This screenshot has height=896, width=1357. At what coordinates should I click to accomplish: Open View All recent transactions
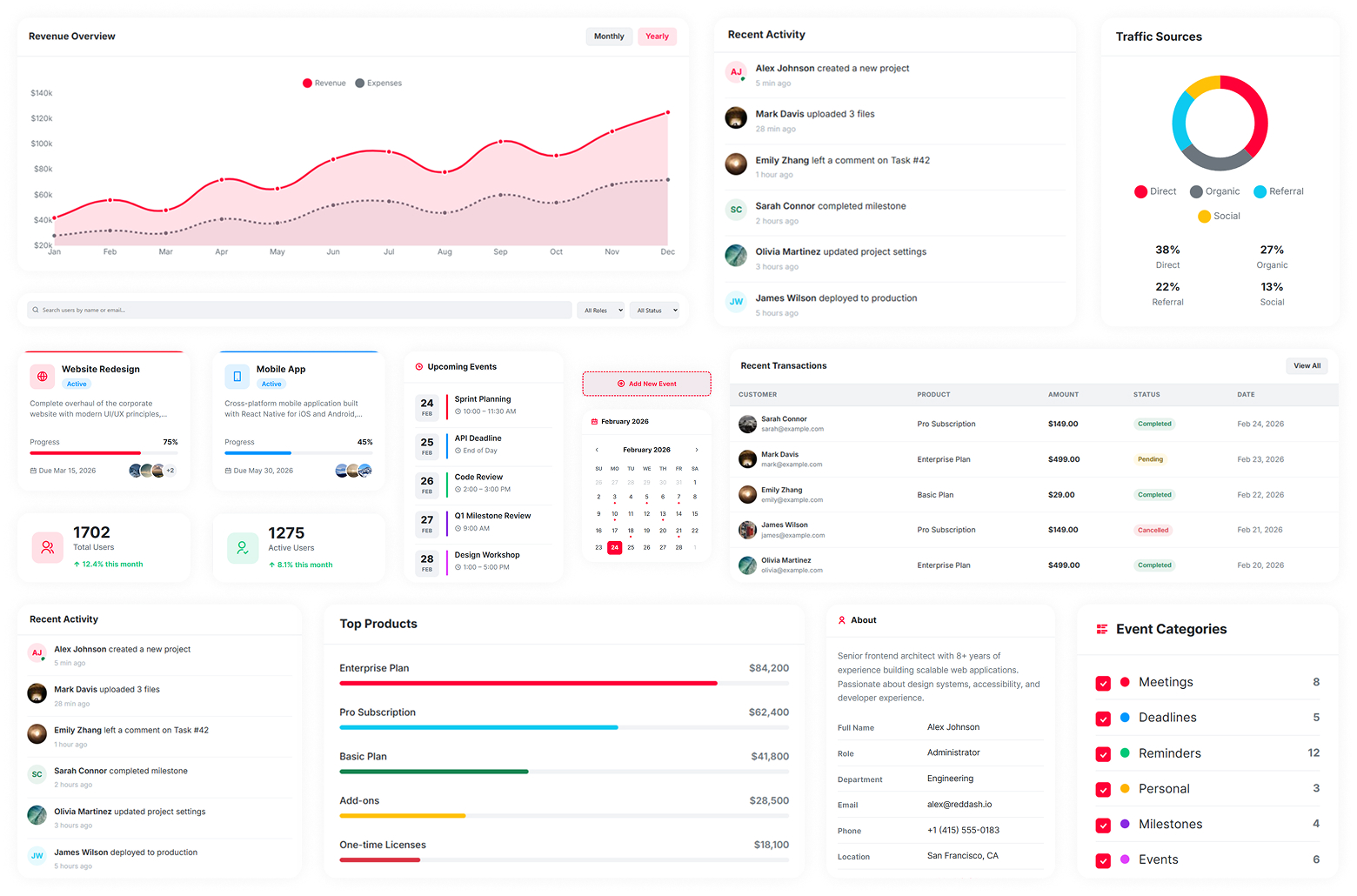pos(1307,365)
